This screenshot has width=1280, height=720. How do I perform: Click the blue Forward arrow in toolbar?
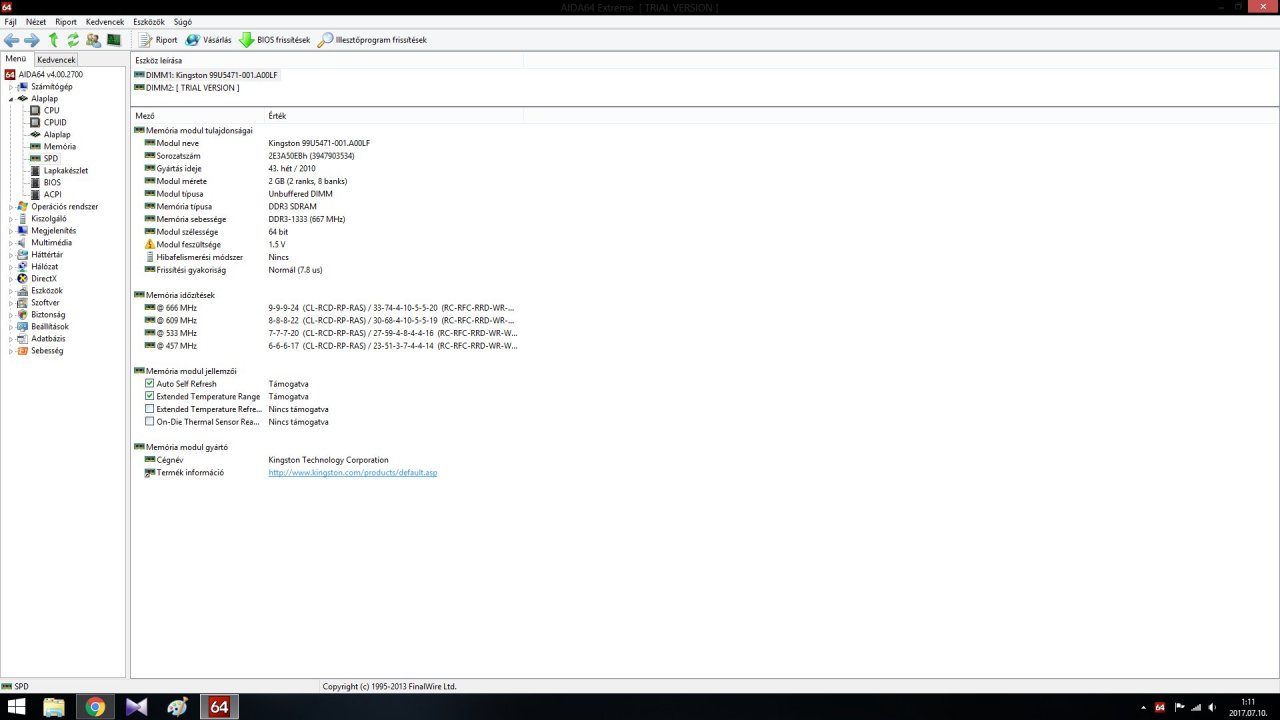pos(32,40)
